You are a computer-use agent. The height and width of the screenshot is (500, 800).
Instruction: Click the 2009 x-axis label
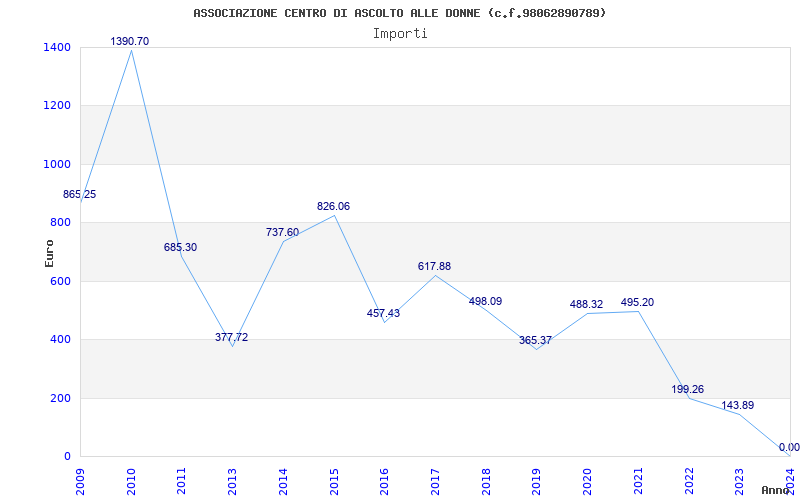[81, 482]
